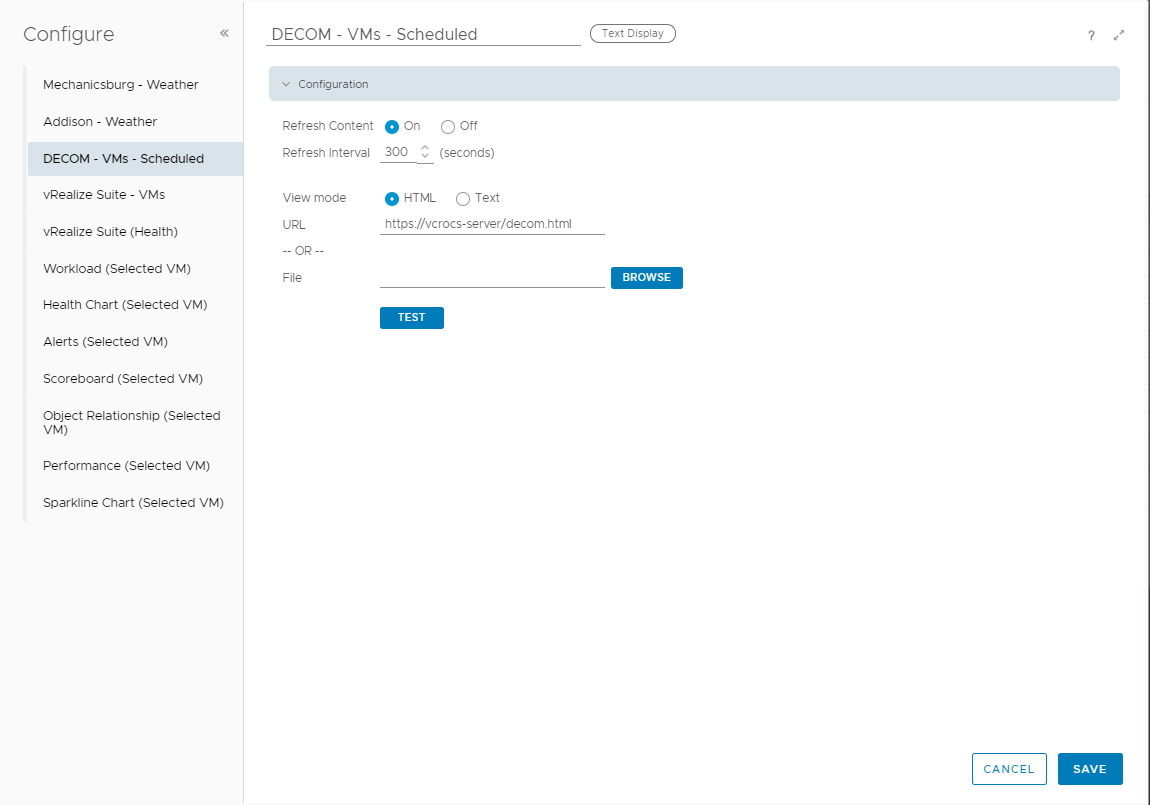The height and width of the screenshot is (805, 1150).
Task: Save the widget configuration
Action: 1089,769
